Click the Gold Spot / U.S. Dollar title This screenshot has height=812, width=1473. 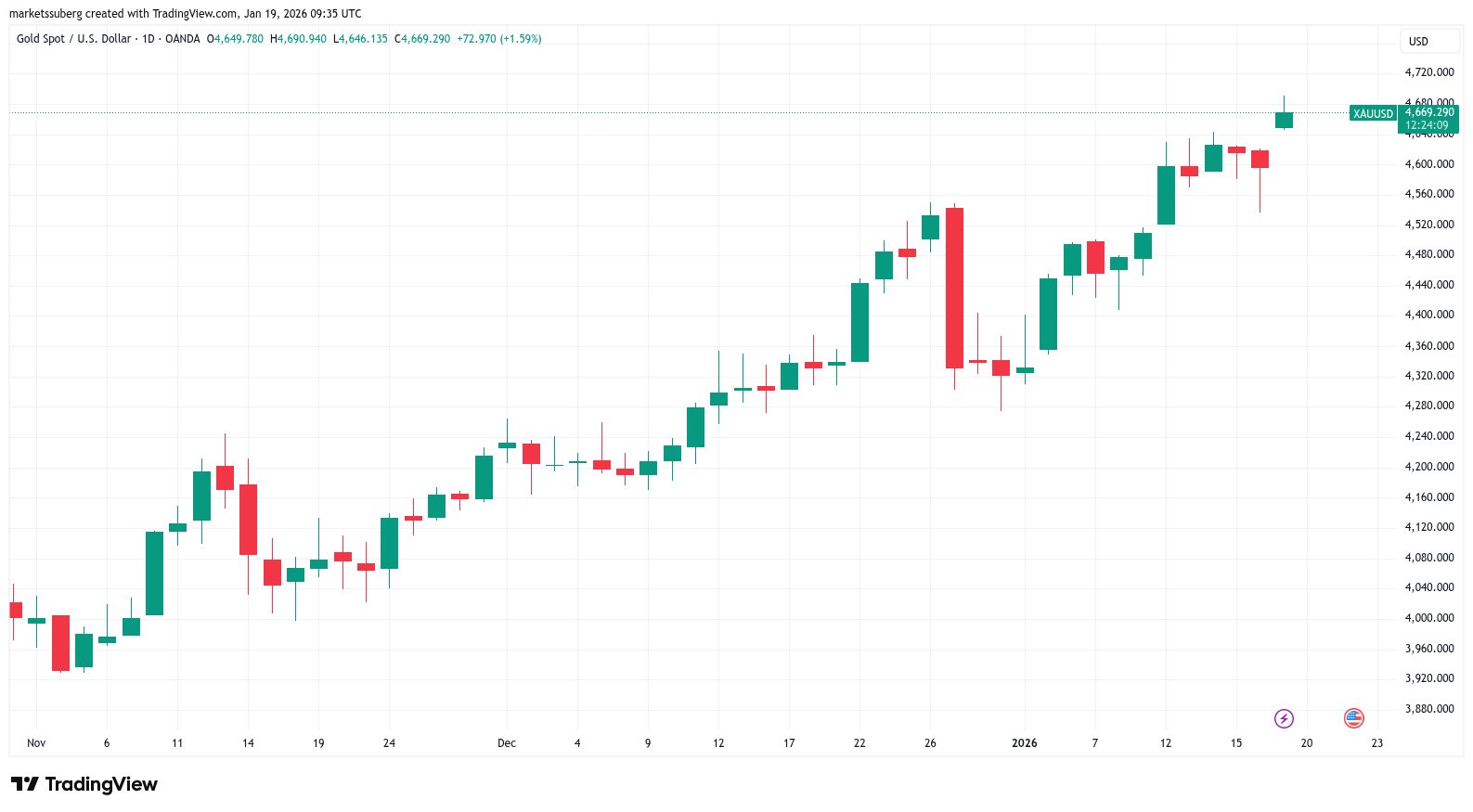click(73, 39)
